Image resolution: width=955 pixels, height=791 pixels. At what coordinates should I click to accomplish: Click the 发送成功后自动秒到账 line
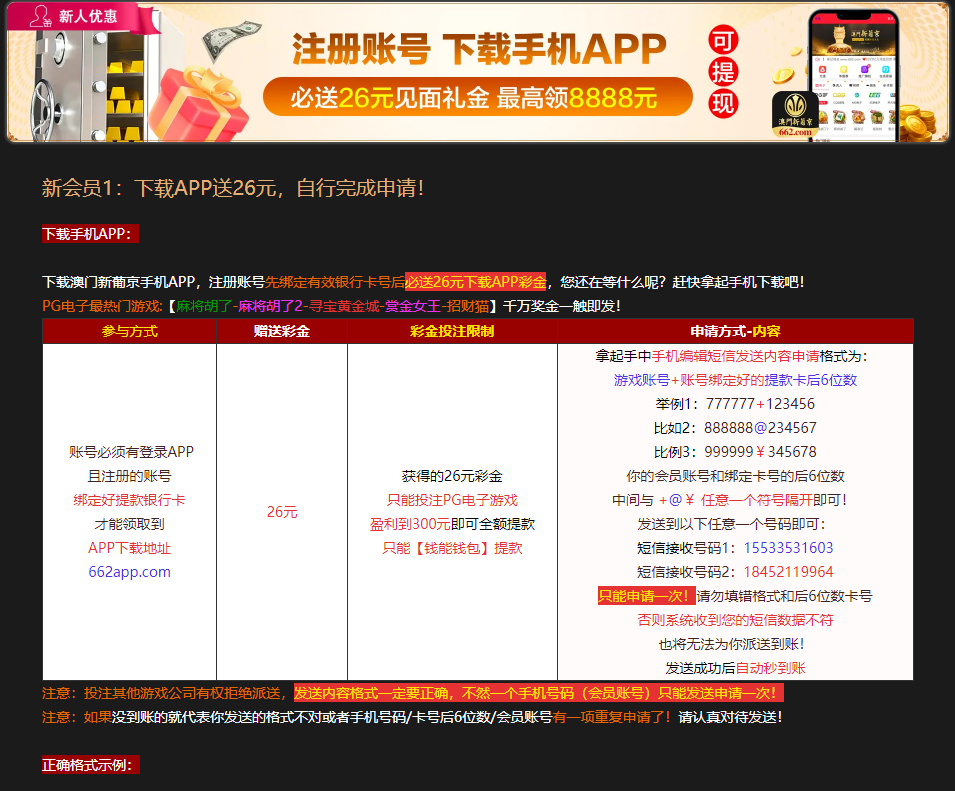pyautogui.click(x=735, y=668)
